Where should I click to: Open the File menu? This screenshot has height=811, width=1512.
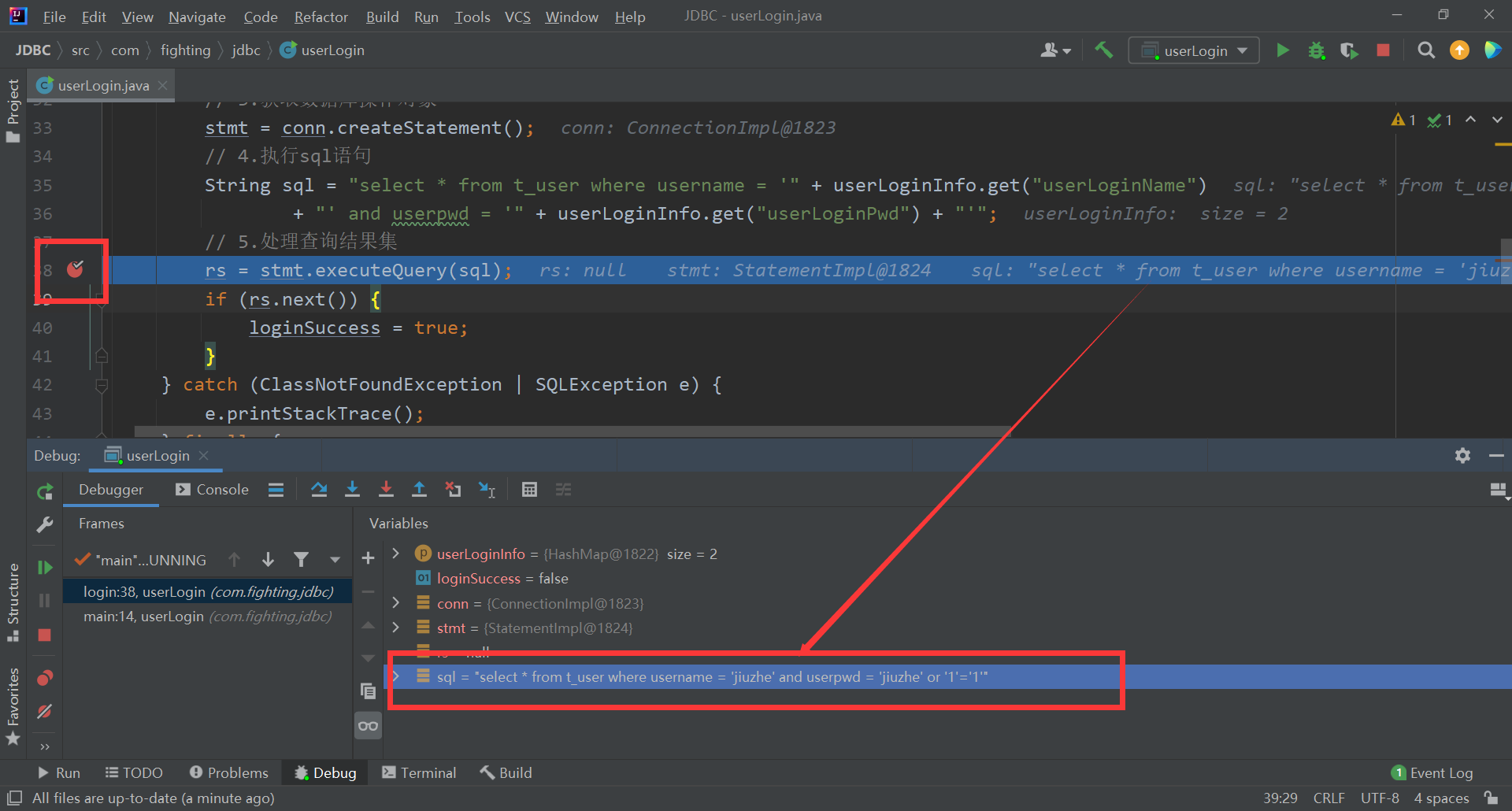tap(54, 17)
